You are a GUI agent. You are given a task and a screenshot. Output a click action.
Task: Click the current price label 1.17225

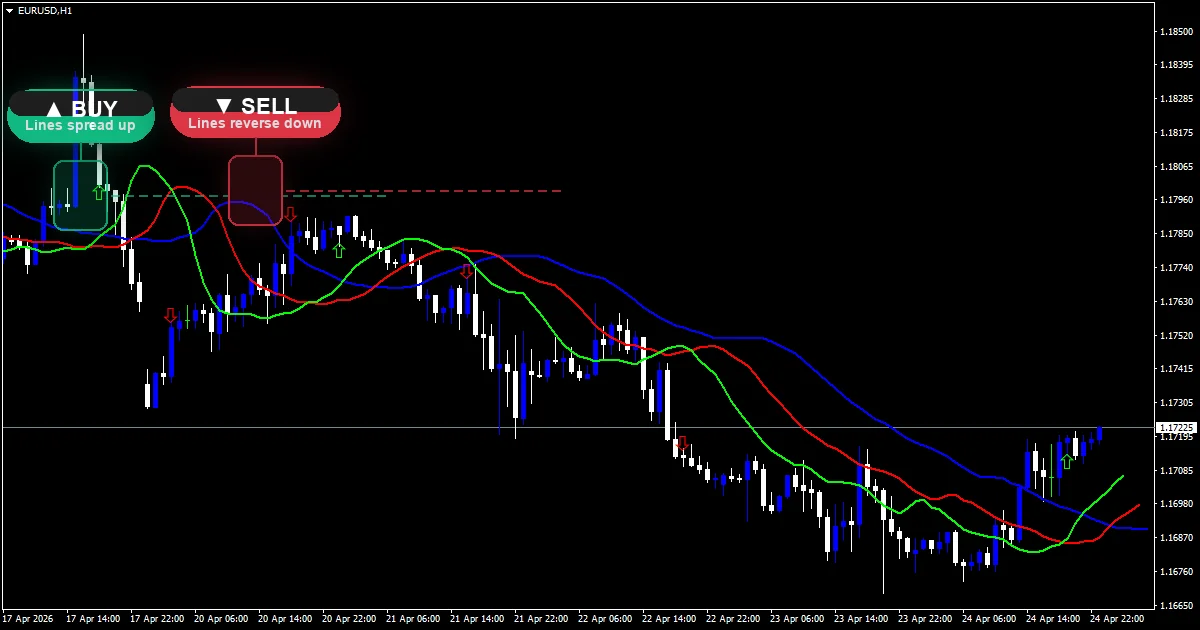click(x=1176, y=427)
